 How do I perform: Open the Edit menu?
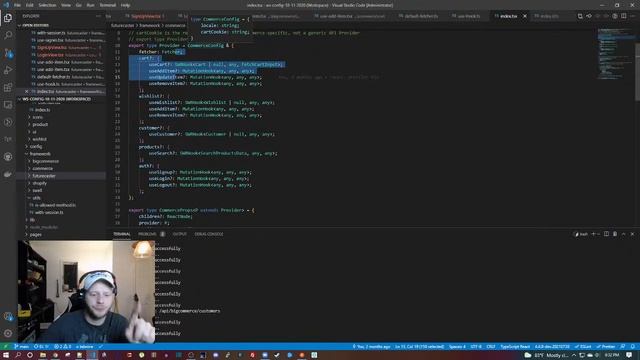(29, 5)
